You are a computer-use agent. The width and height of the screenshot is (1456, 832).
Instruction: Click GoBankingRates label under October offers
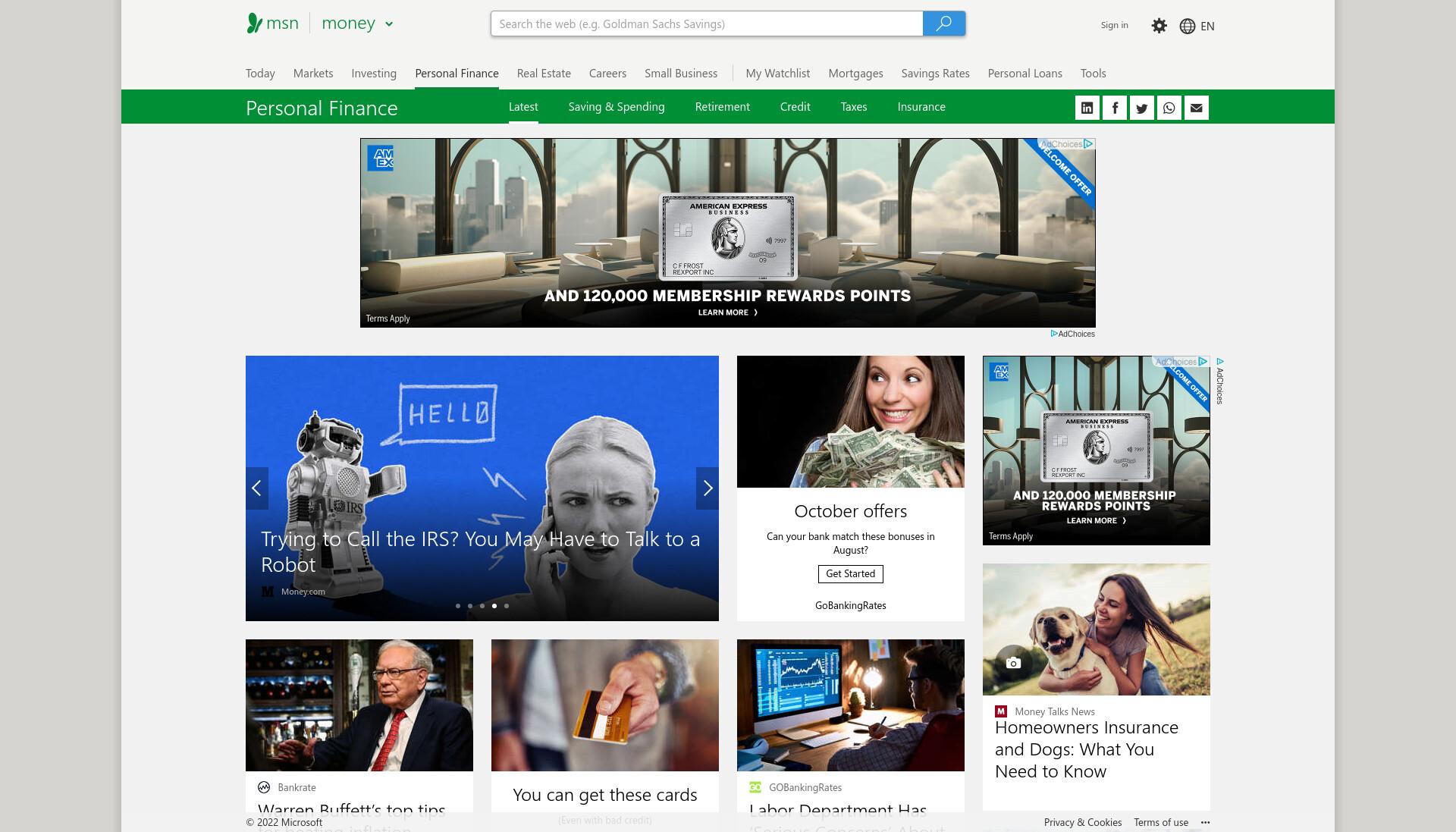pyautogui.click(x=850, y=605)
